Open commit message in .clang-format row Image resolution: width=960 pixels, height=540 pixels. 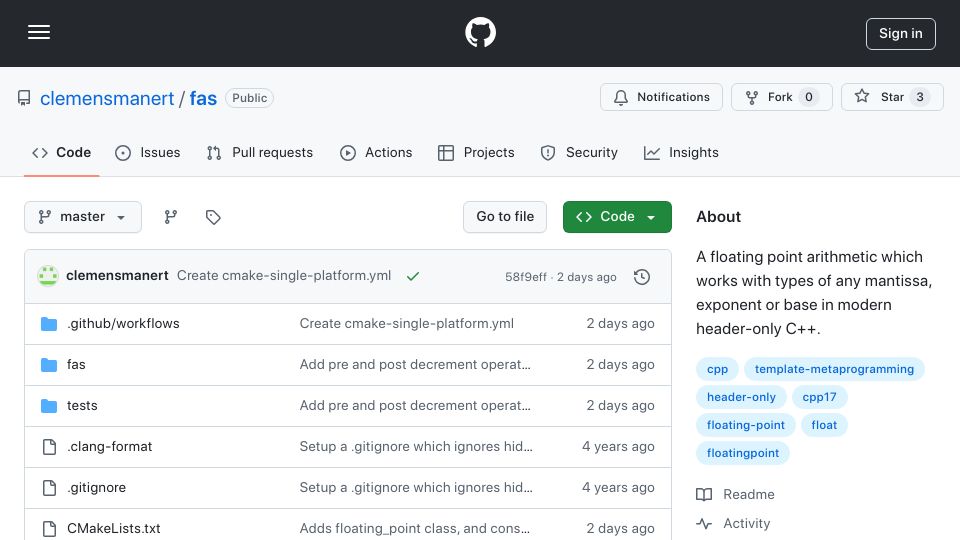(416, 446)
